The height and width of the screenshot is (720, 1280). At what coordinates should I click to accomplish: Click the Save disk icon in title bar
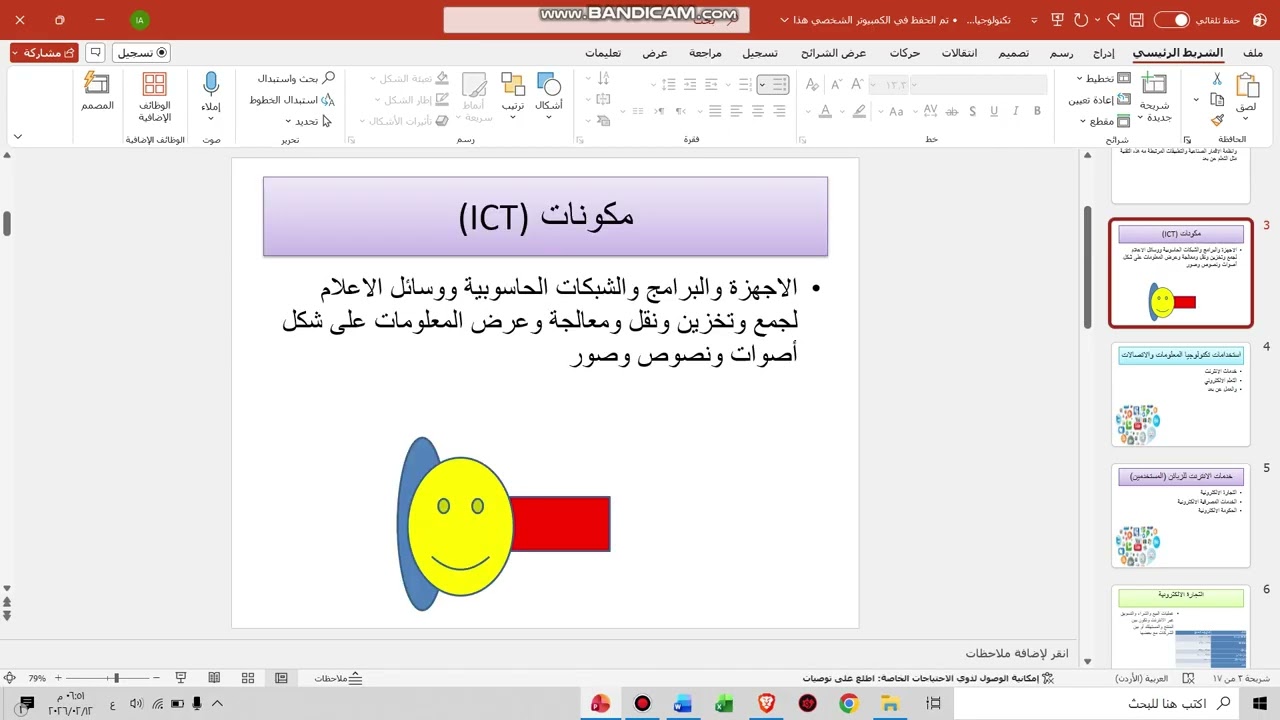pyautogui.click(x=1136, y=20)
